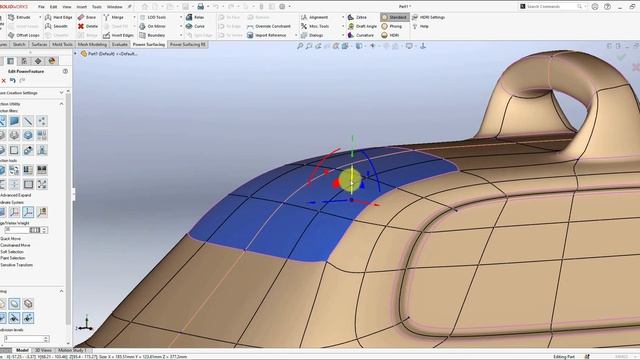Viewport: 640px width, 360px height.
Task: Select the Curve tool
Action: point(195,26)
